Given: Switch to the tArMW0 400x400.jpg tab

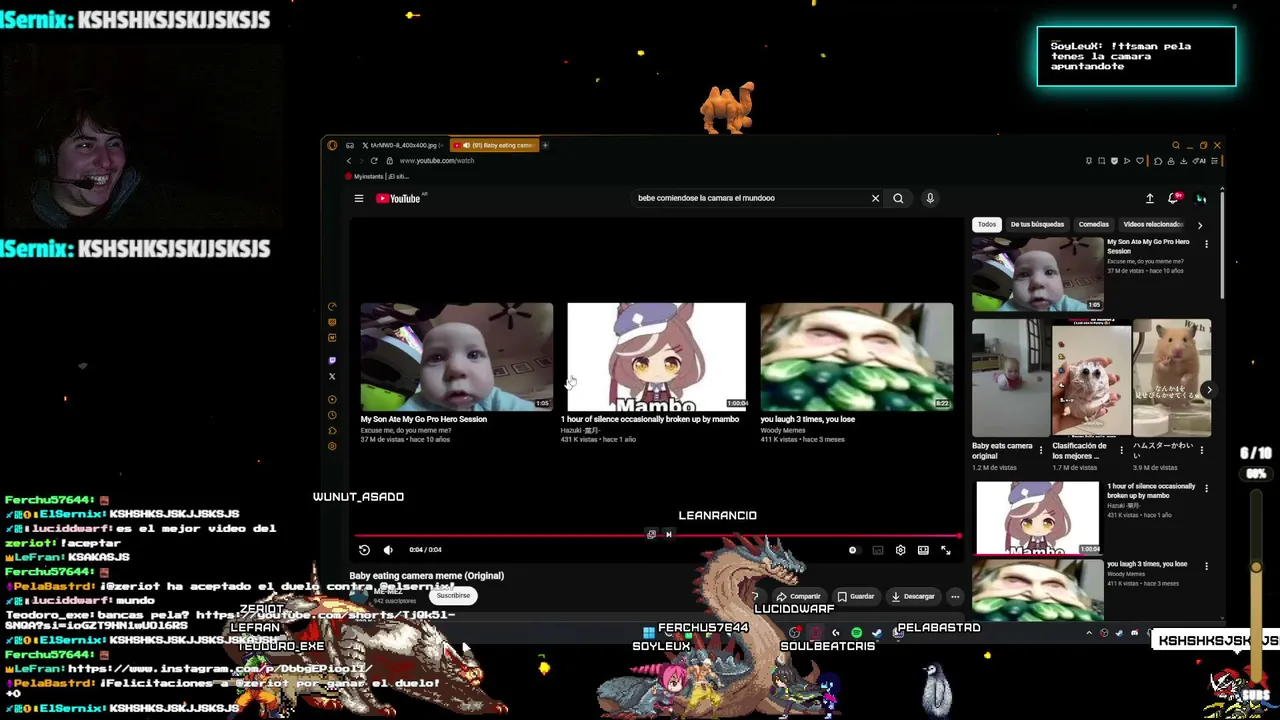Looking at the screenshot, I should [x=403, y=145].
